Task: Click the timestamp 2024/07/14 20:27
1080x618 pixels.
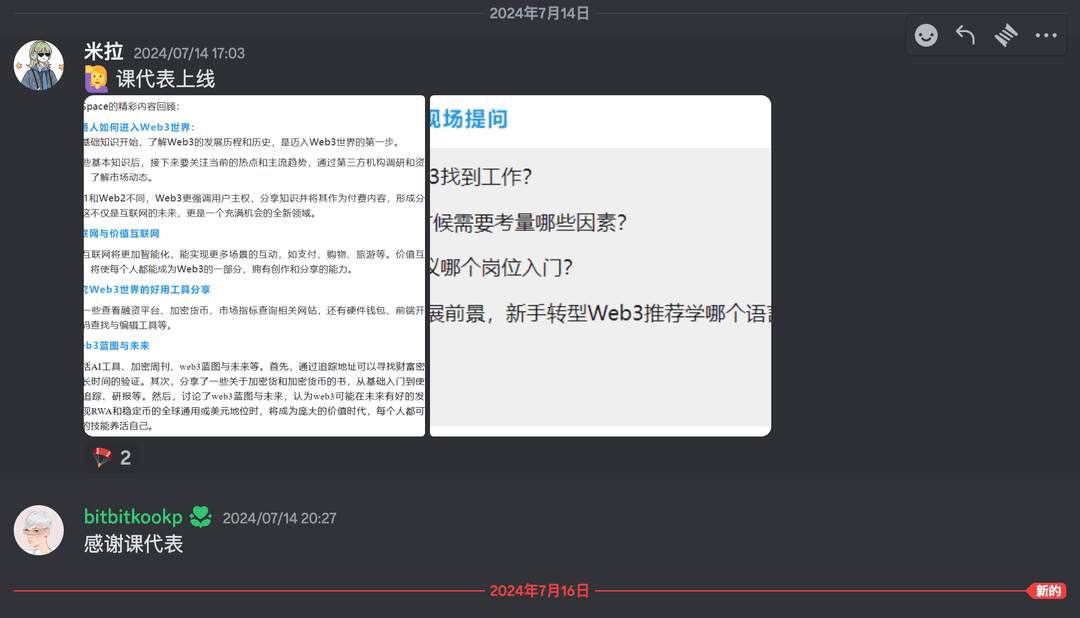Action: pos(279,518)
